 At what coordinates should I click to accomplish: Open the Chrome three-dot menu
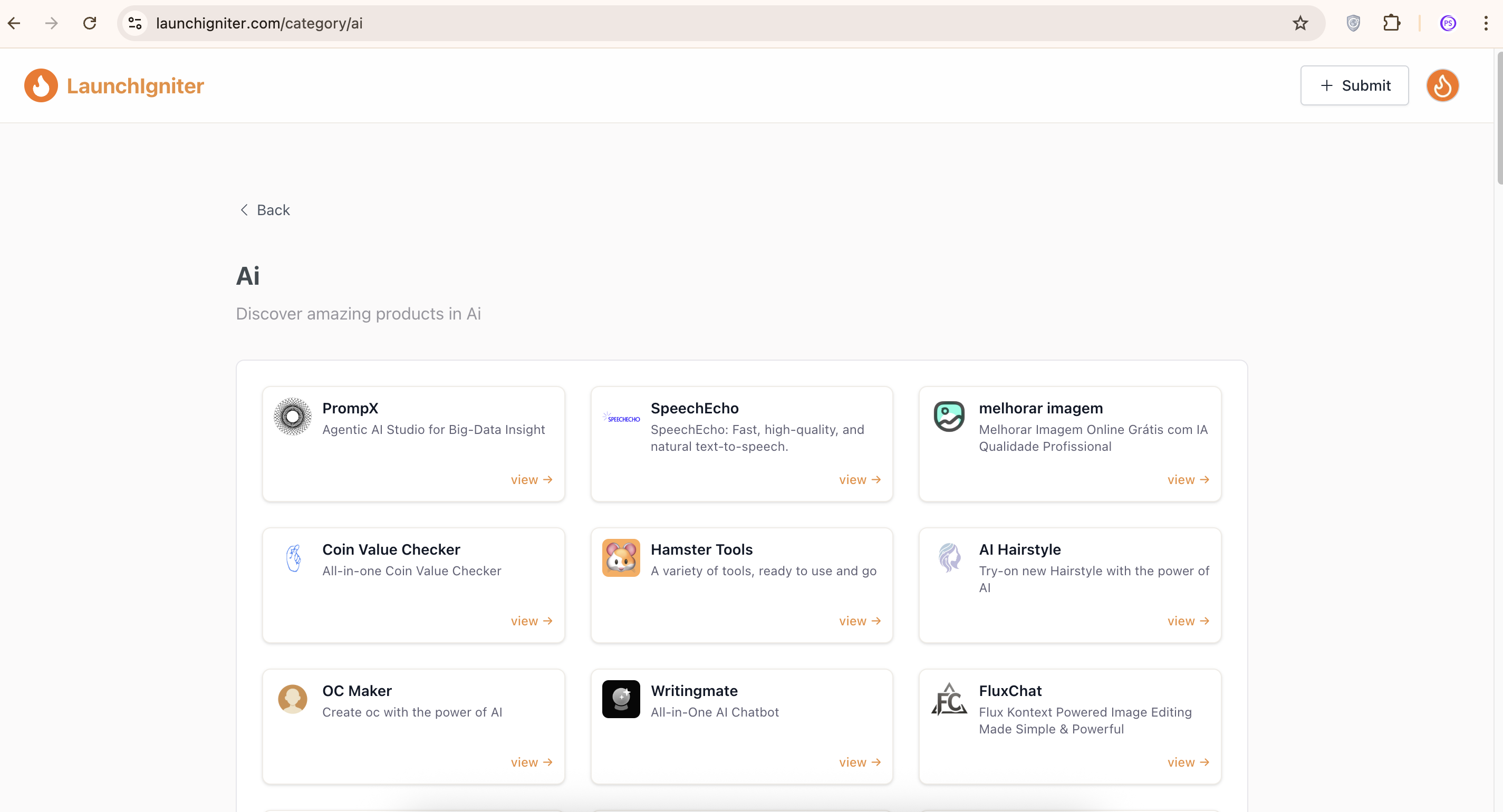tap(1486, 23)
